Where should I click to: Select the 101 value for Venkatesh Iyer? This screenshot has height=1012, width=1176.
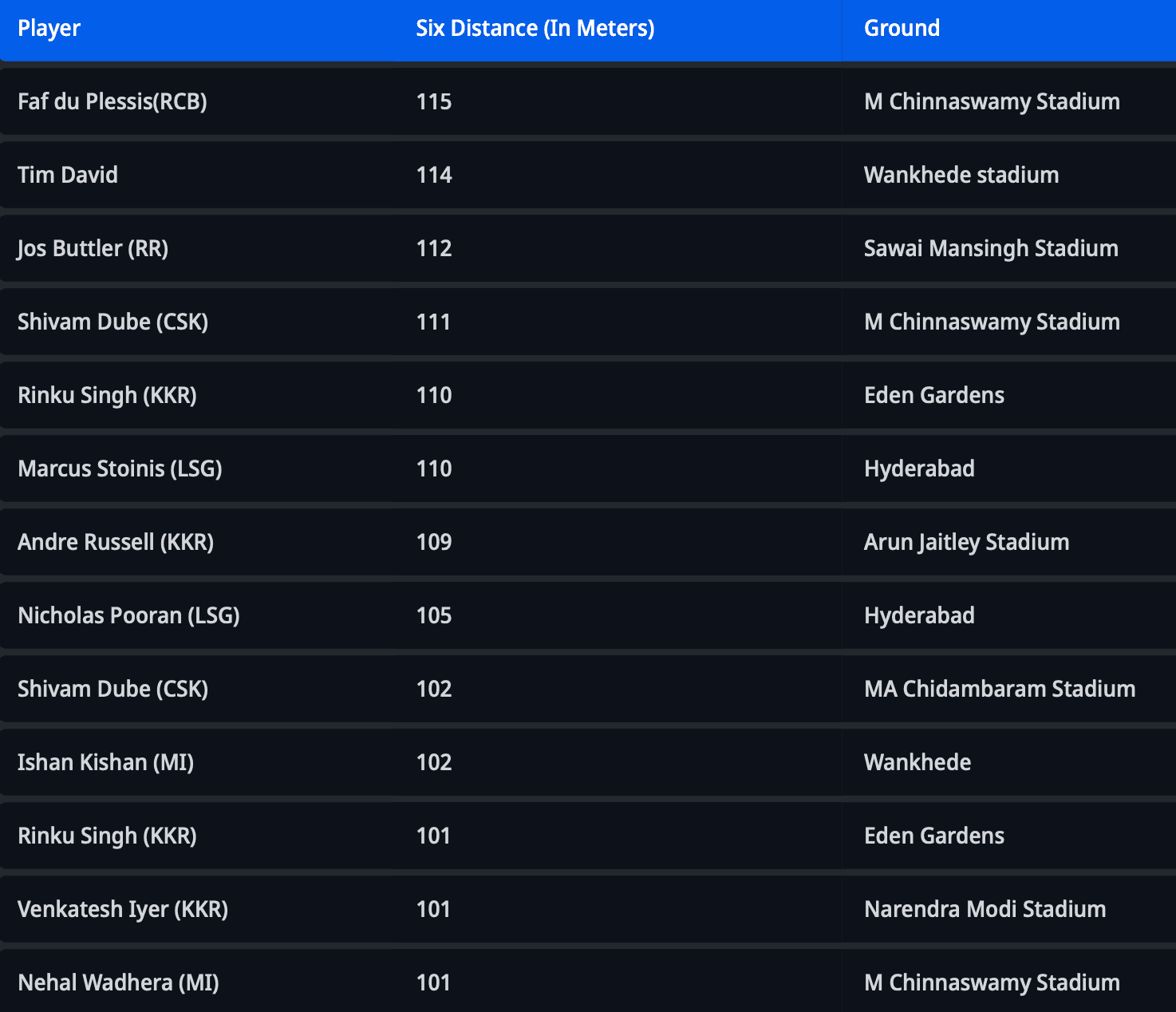click(x=433, y=910)
